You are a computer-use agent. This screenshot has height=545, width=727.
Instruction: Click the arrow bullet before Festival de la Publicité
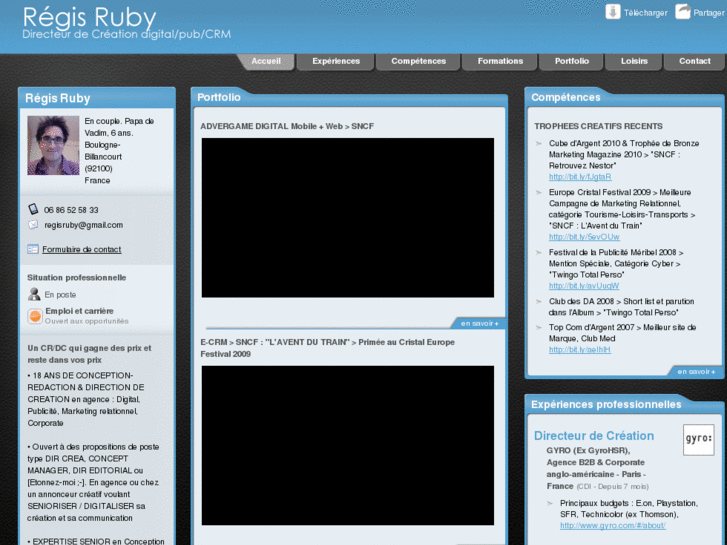[539, 252]
